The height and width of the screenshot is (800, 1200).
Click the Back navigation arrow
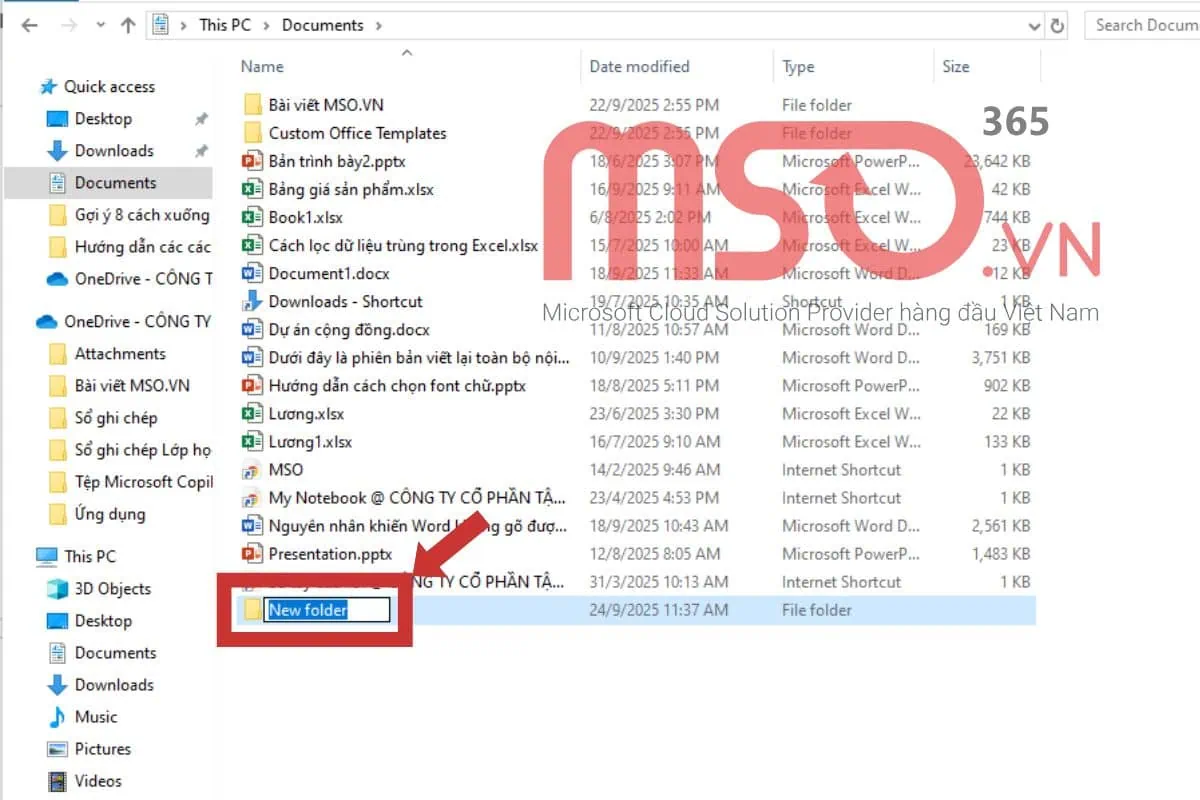point(29,25)
